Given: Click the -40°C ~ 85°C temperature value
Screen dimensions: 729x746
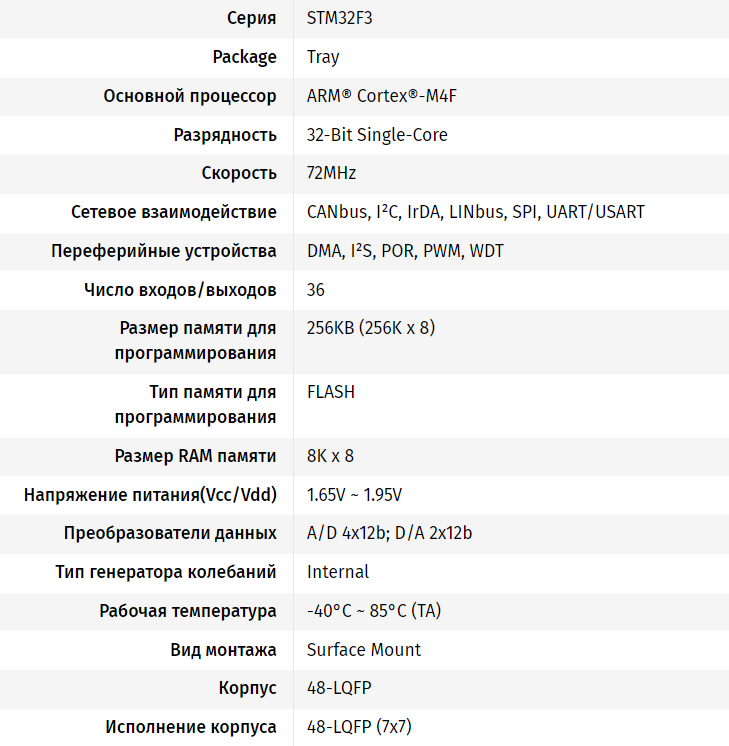Looking at the screenshot, I should coord(373,611).
